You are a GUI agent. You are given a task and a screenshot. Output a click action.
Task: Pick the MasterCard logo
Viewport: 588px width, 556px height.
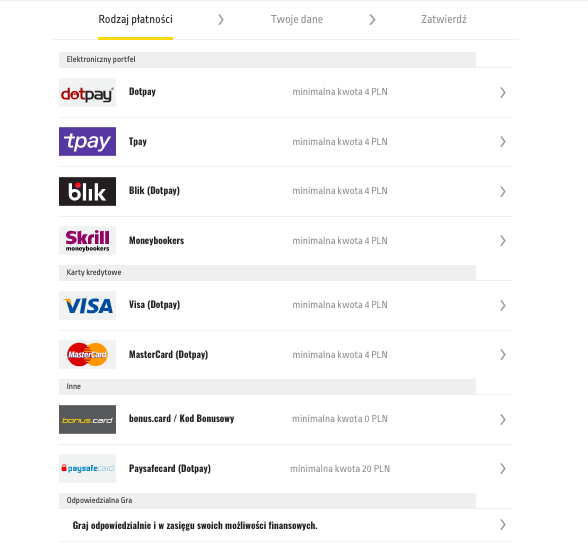(x=87, y=354)
